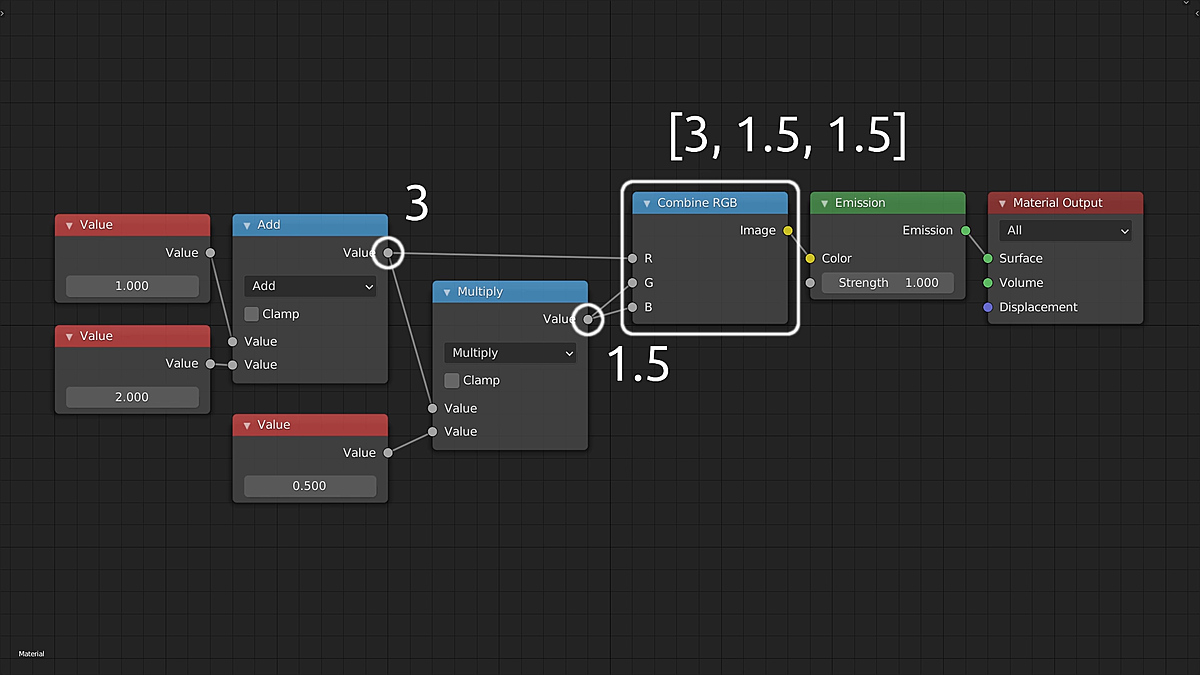Image resolution: width=1200 pixels, height=675 pixels.
Task: Open the Add operation dropdown
Action: pyautogui.click(x=310, y=286)
